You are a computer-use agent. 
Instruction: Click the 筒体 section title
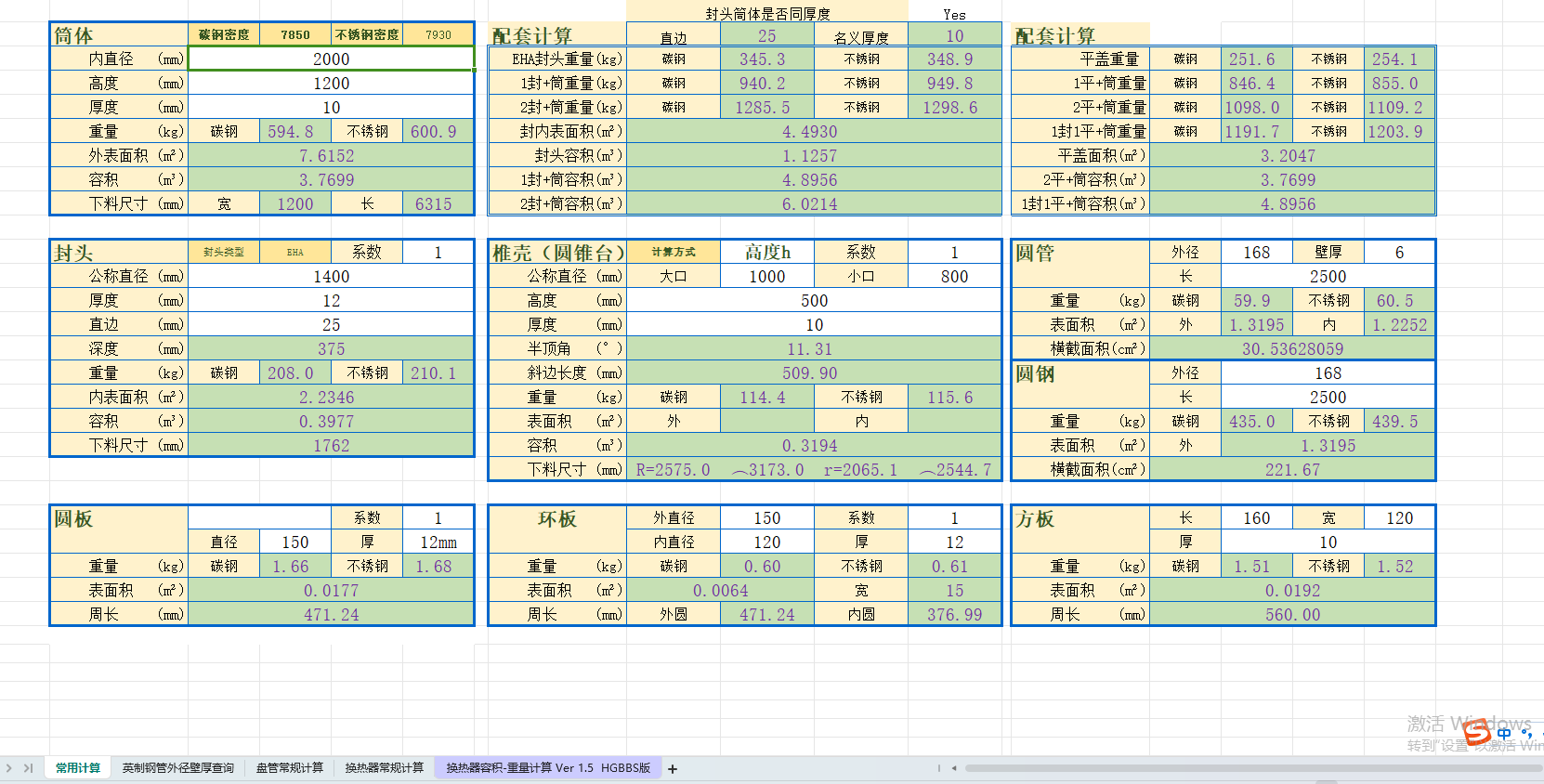pyautogui.click(x=73, y=35)
